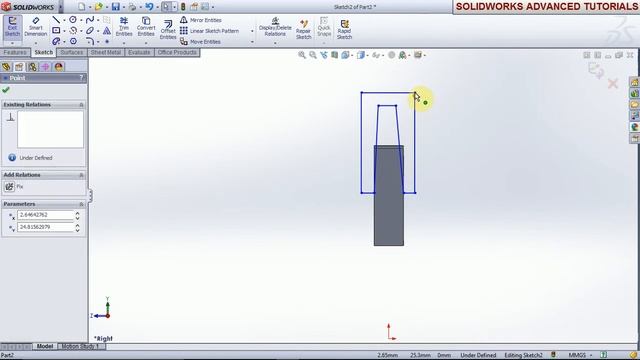This screenshot has width=640, height=360.
Task: Collapse the Existing Relations section
Action: coord(81,105)
